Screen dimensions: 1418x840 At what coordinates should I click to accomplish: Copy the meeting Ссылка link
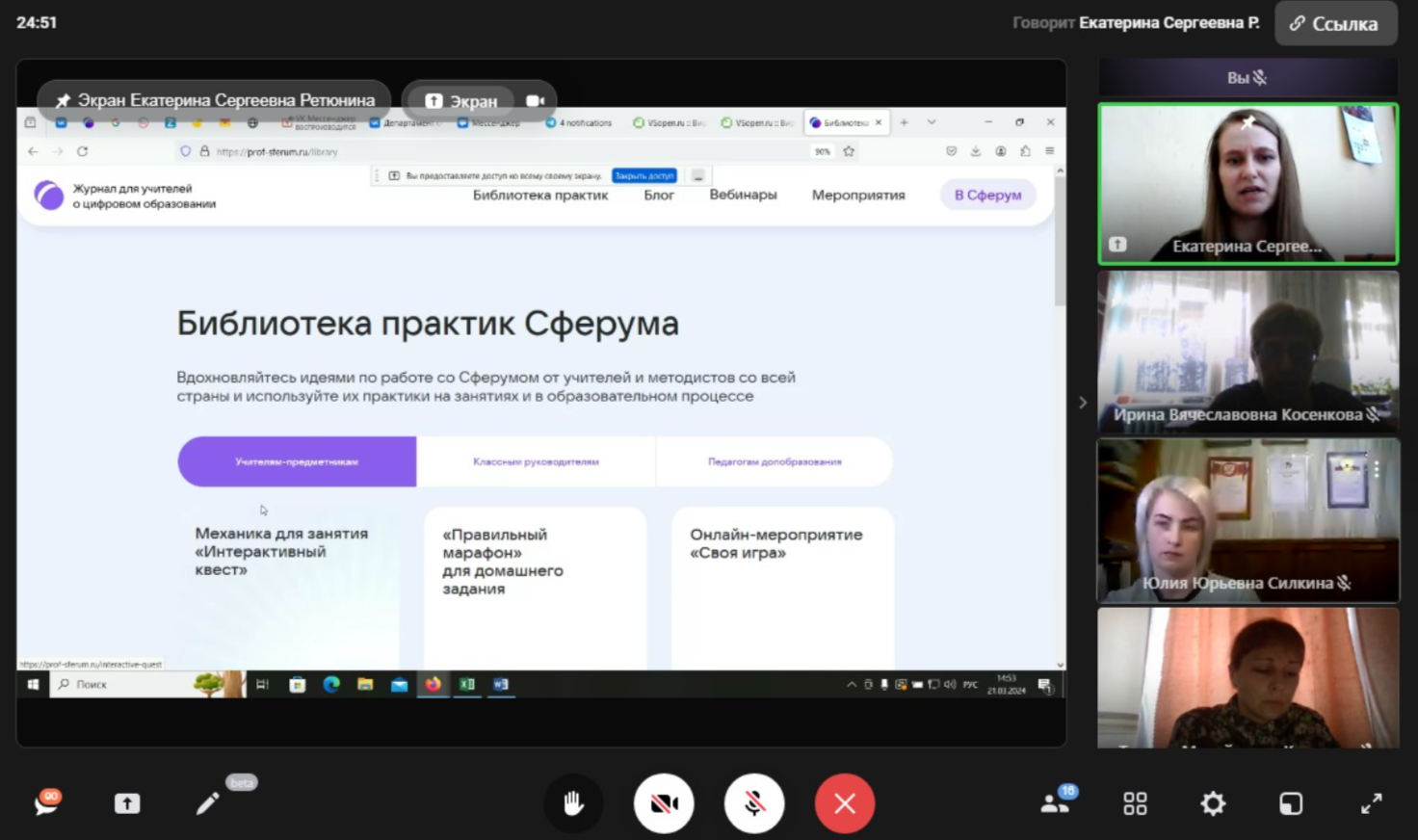(x=1335, y=23)
